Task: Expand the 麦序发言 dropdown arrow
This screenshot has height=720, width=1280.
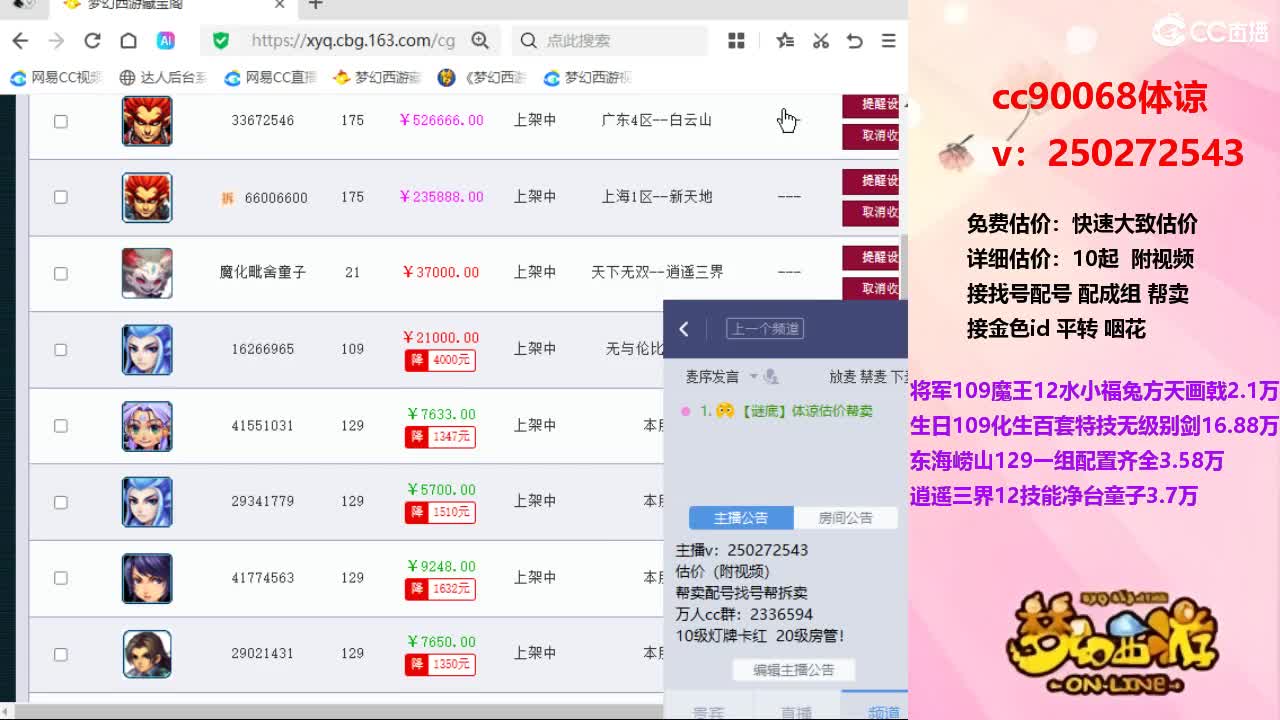Action: pyautogui.click(x=752, y=377)
